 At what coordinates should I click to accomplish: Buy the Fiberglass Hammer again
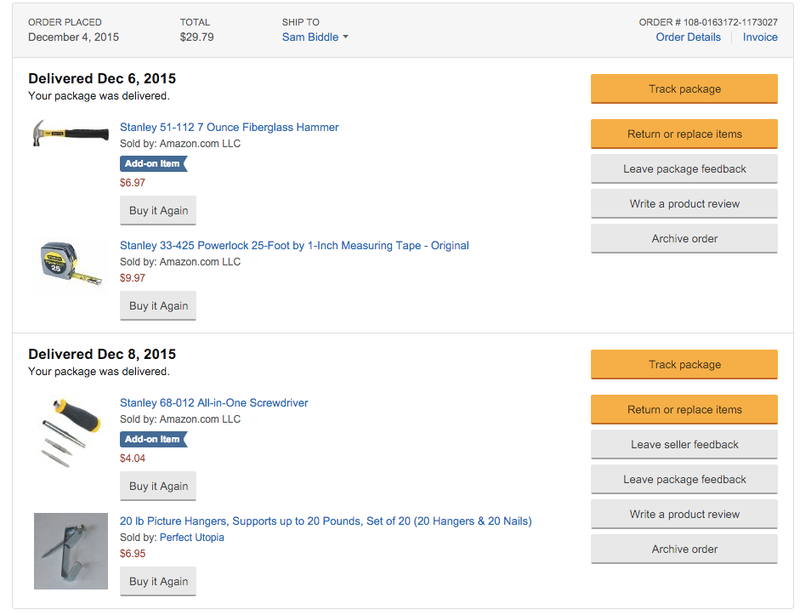[x=158, y=210]
